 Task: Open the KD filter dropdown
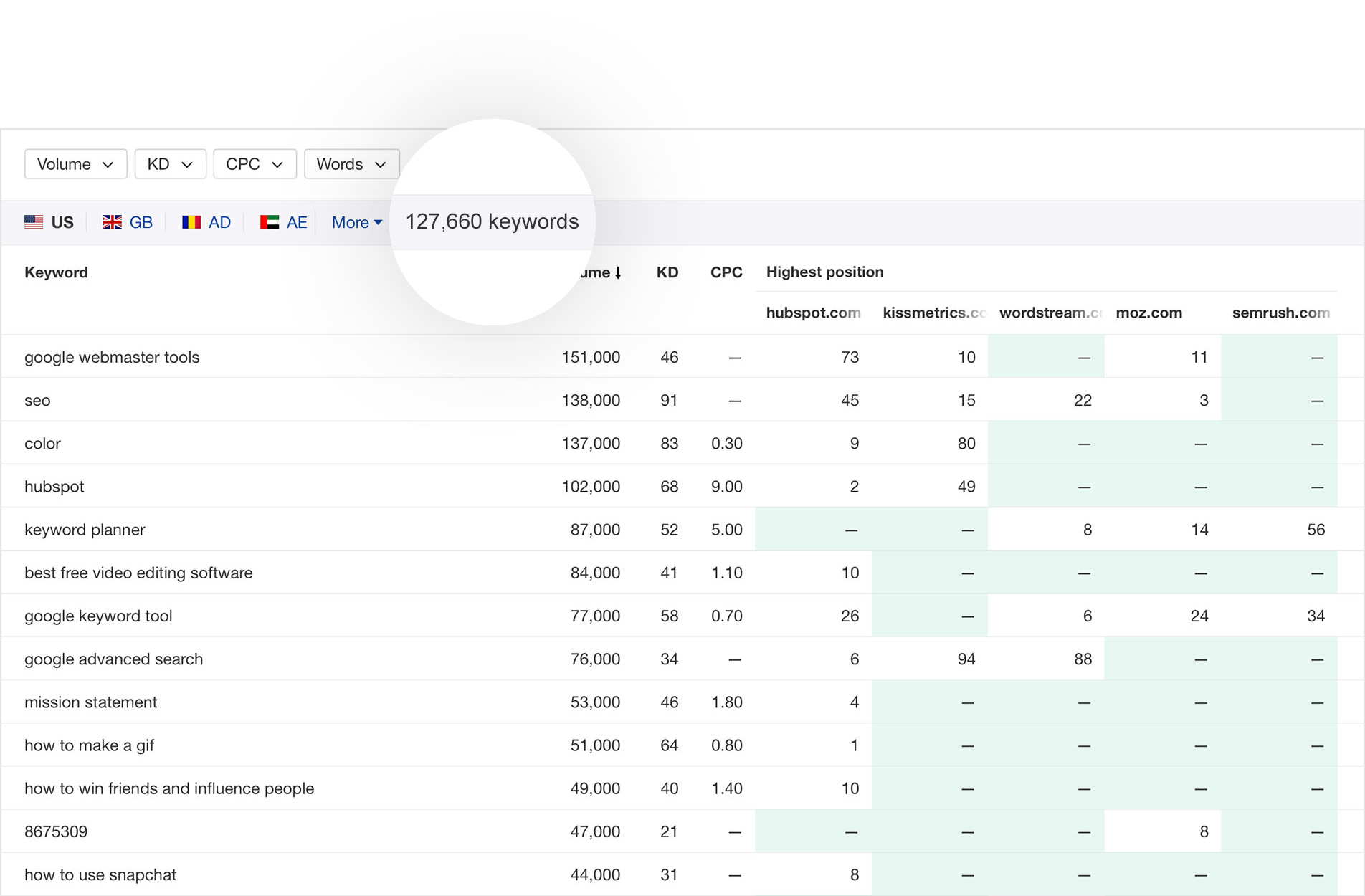point(170,164)
